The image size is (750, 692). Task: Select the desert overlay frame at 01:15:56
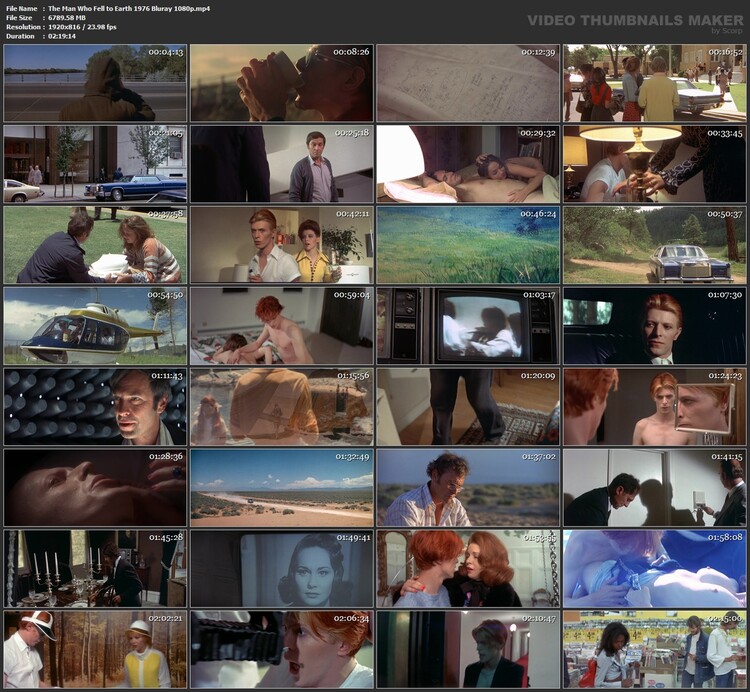click(x=282, y=406)
